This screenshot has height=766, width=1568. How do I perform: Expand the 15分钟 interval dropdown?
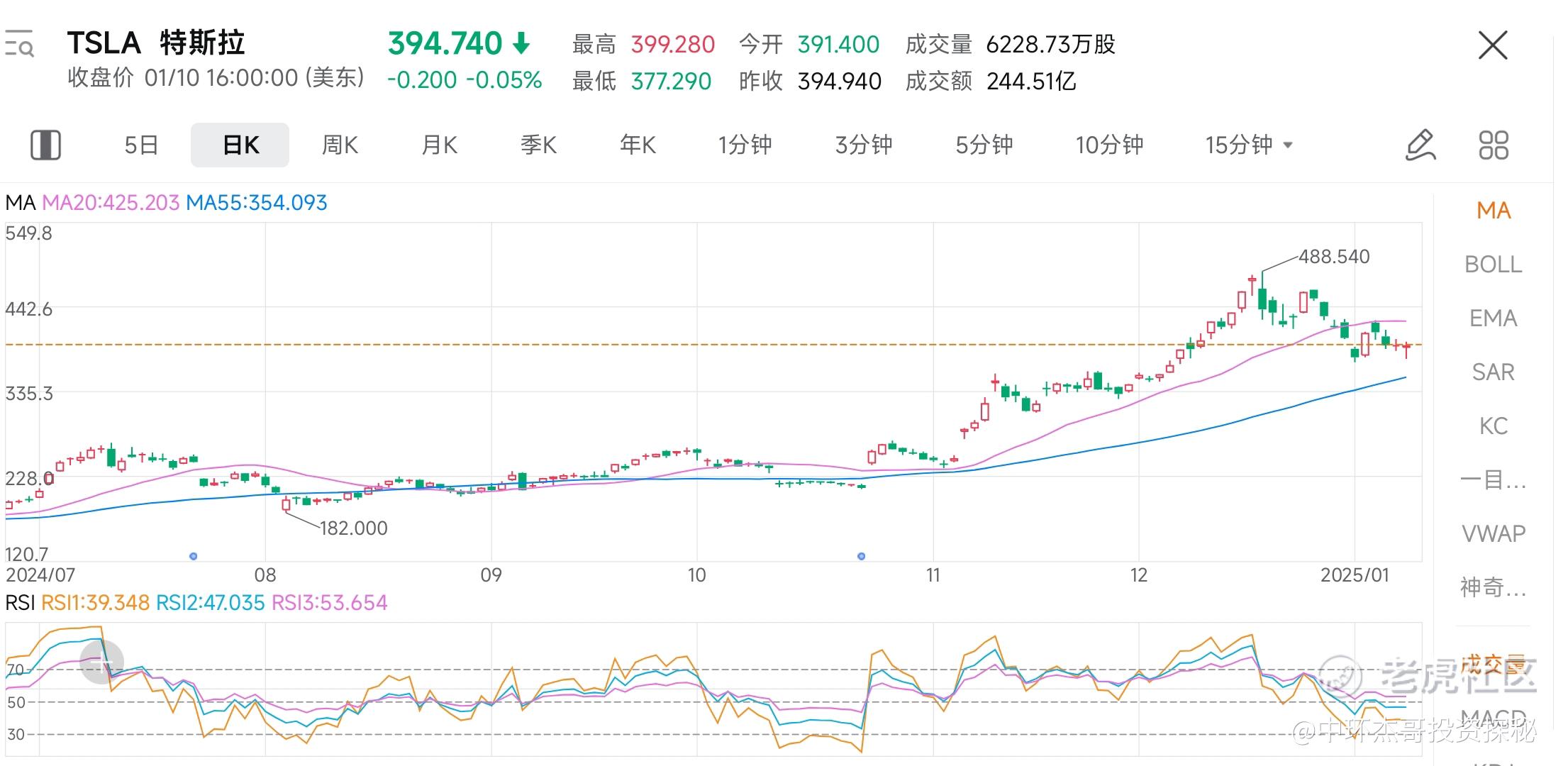(x=1289, y=145)
